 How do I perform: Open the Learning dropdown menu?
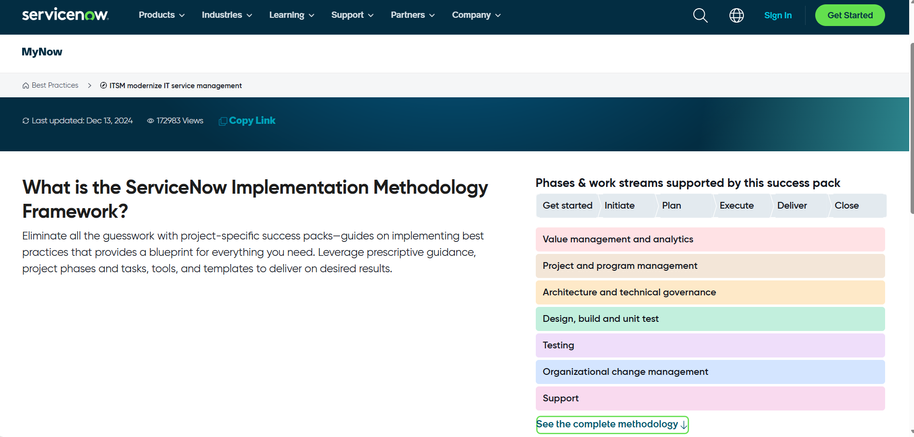coord(291,15)
